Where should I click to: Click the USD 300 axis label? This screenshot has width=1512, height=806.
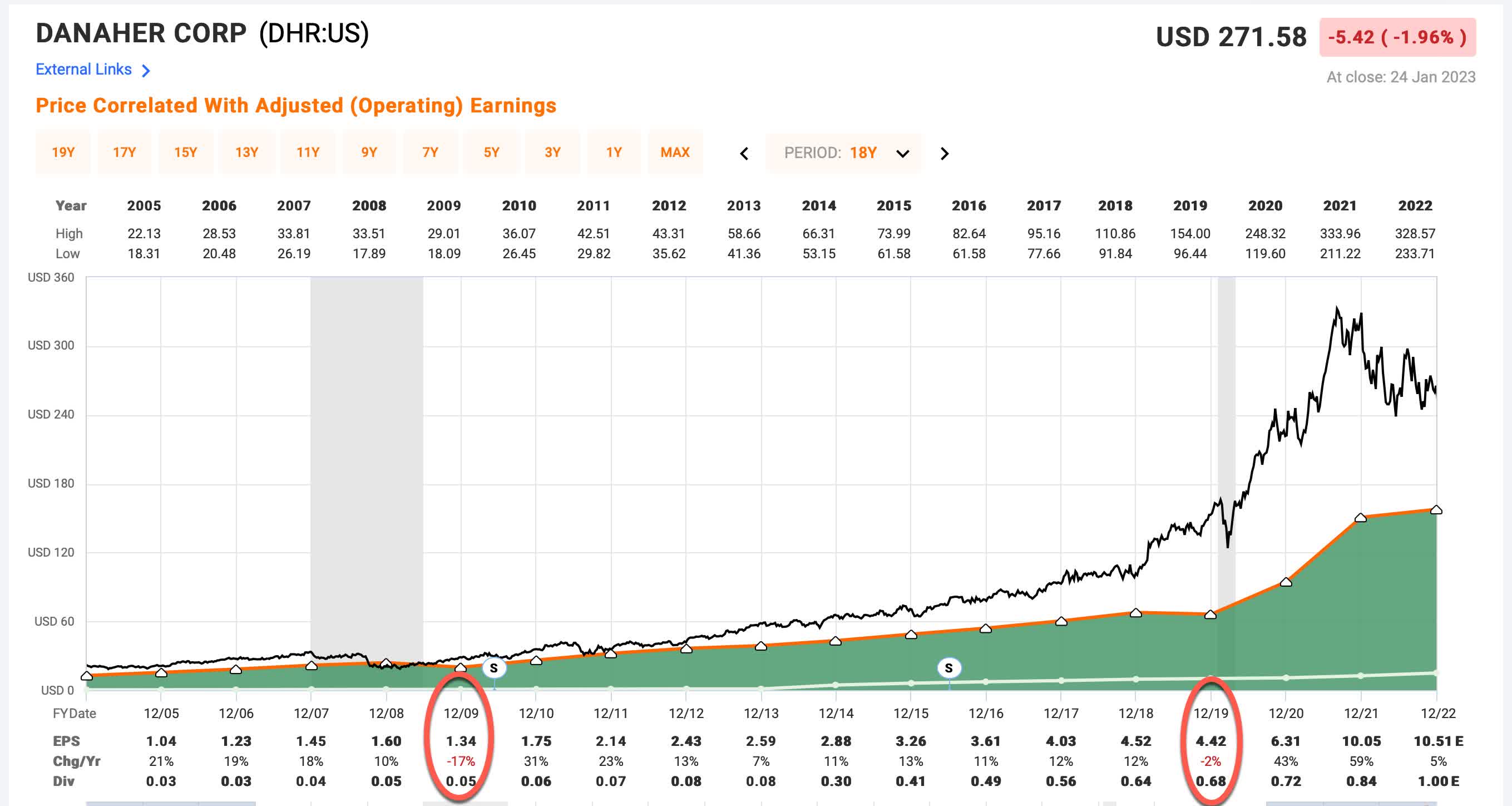[51, 346]
